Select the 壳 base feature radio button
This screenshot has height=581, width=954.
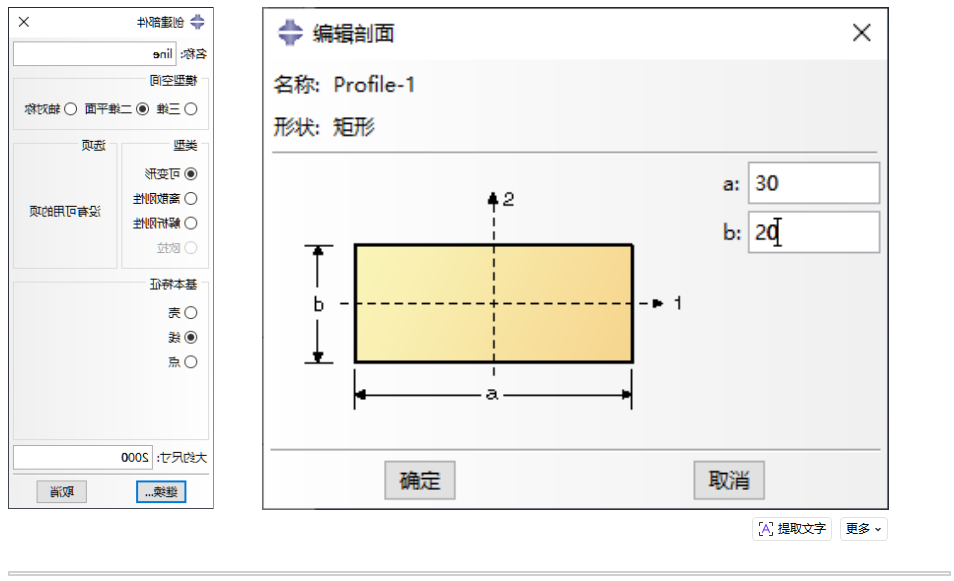[x=191, y=313]
